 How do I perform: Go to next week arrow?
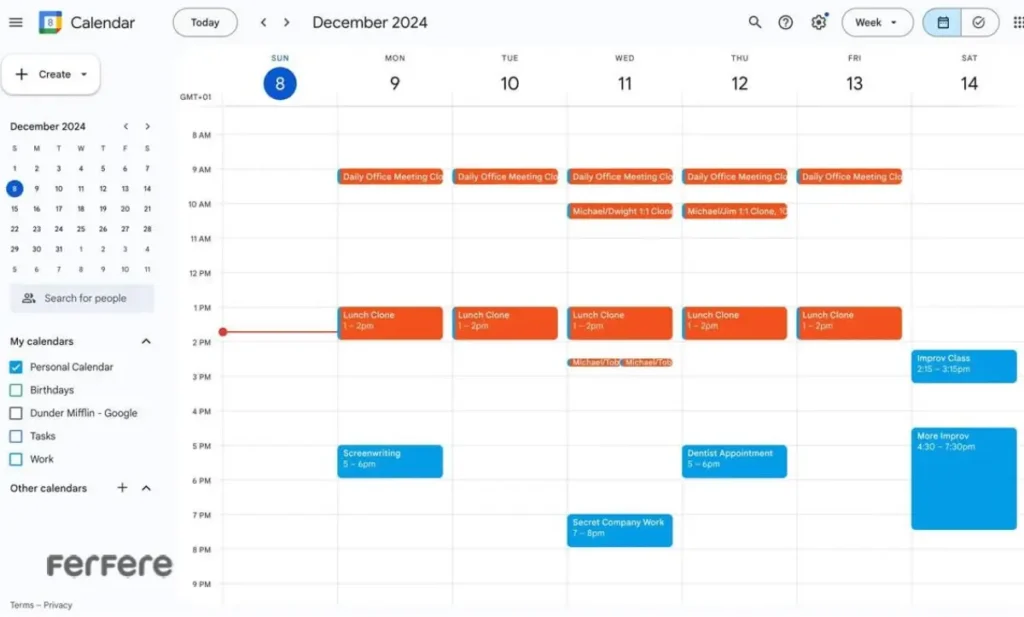tap(287, 22)
